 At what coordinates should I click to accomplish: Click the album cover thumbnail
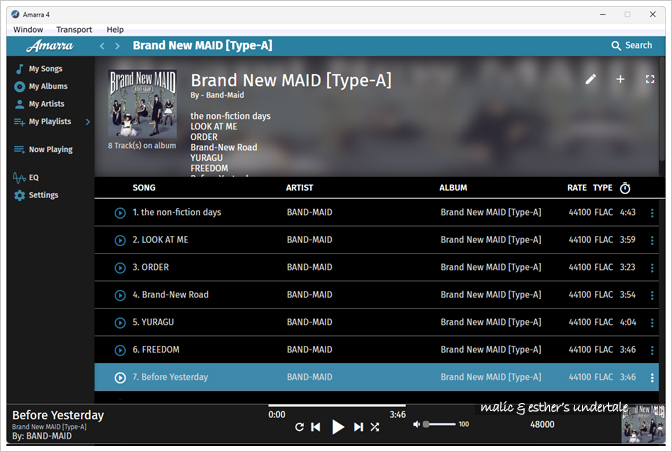pyautogui.click(x=142, y=104)
